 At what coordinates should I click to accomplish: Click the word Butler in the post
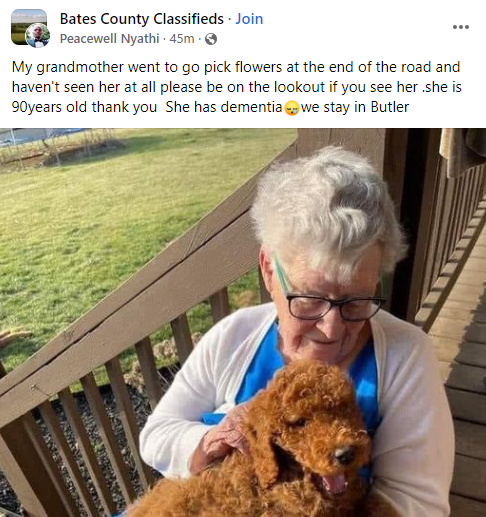(390, 107)
